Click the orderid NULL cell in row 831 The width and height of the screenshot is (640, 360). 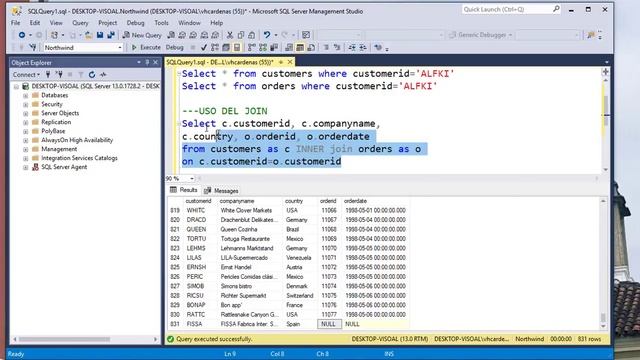pos(329,324)
